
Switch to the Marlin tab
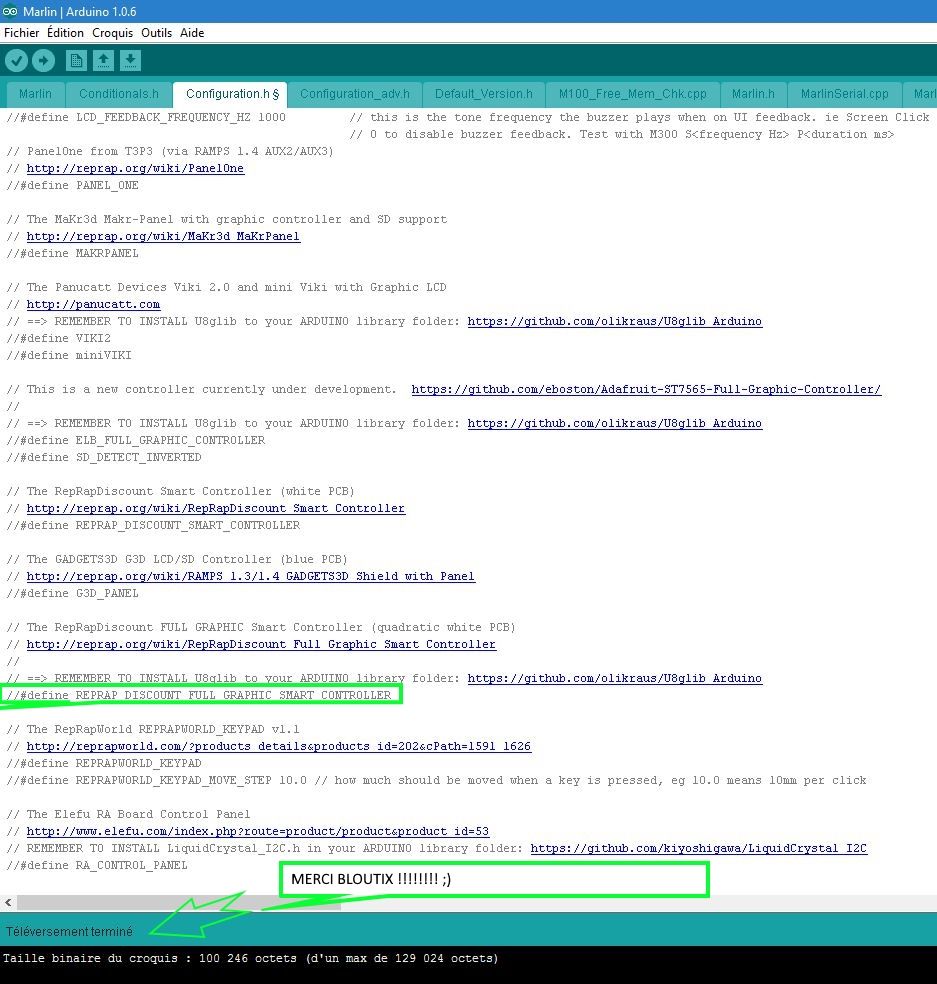[x=35, y=94]
